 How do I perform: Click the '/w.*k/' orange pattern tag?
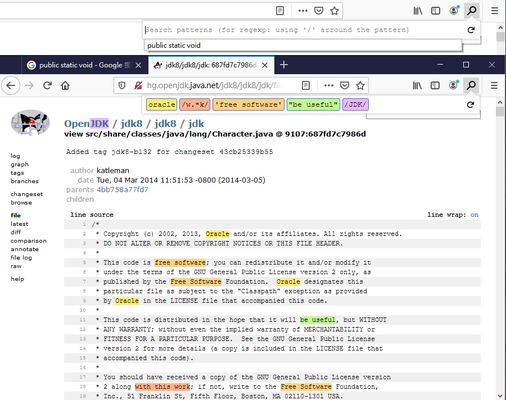coord(195,105)
